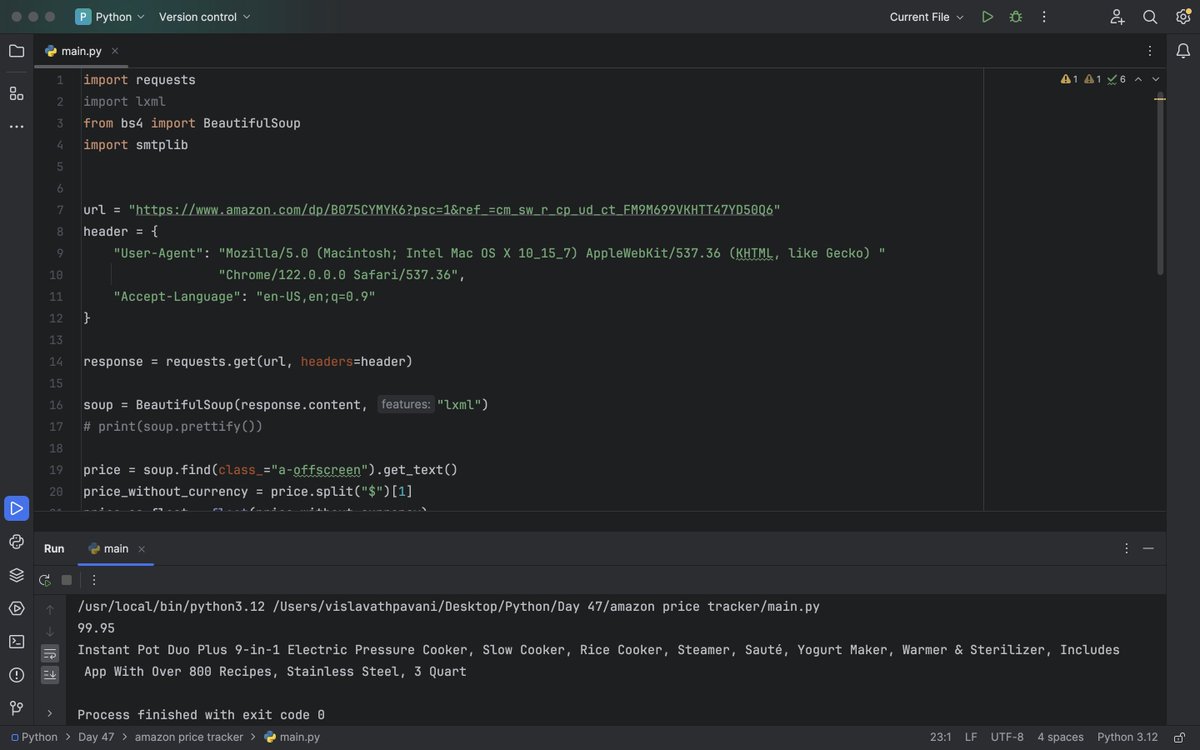Viewport: 1200px width, 750px height.
Task: Debug the current file with bug icon
Action: (x=1016, y=17)
